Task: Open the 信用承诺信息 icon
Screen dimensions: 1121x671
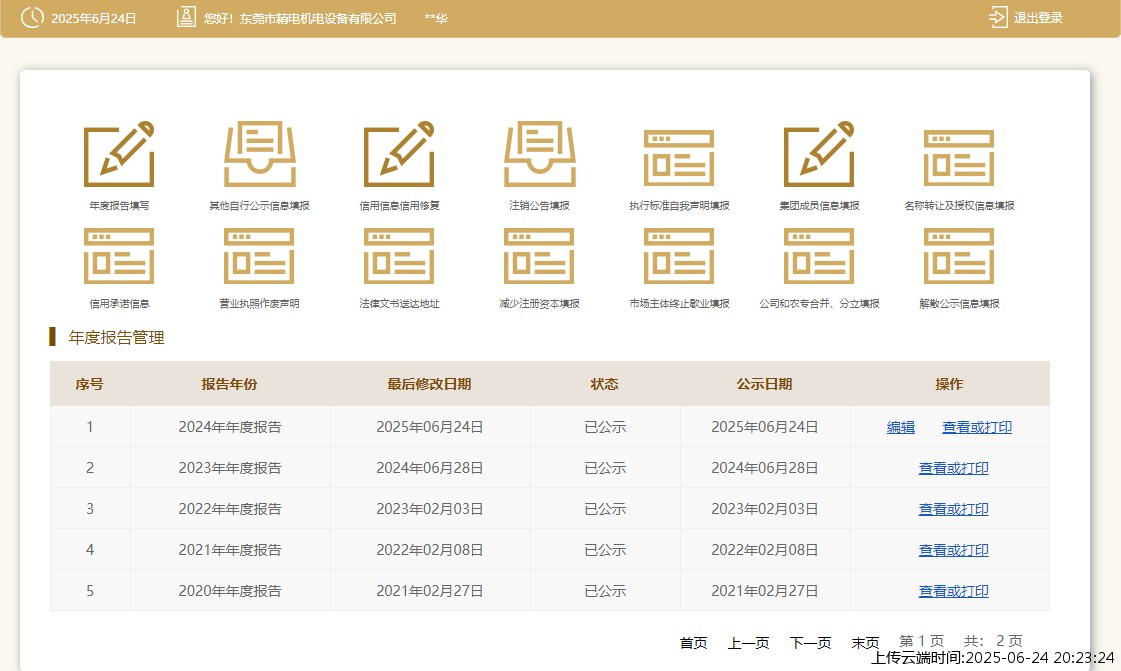Action: 119,256
